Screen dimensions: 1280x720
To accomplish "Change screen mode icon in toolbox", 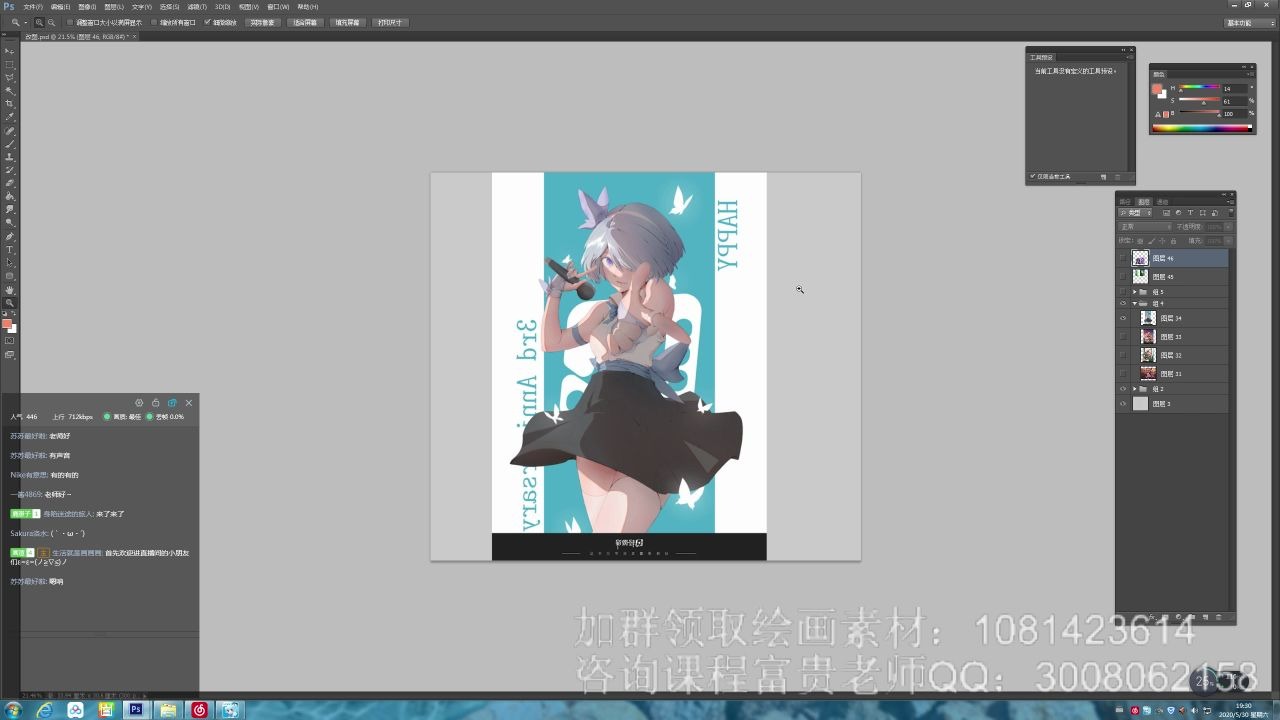I will [10, 355].
